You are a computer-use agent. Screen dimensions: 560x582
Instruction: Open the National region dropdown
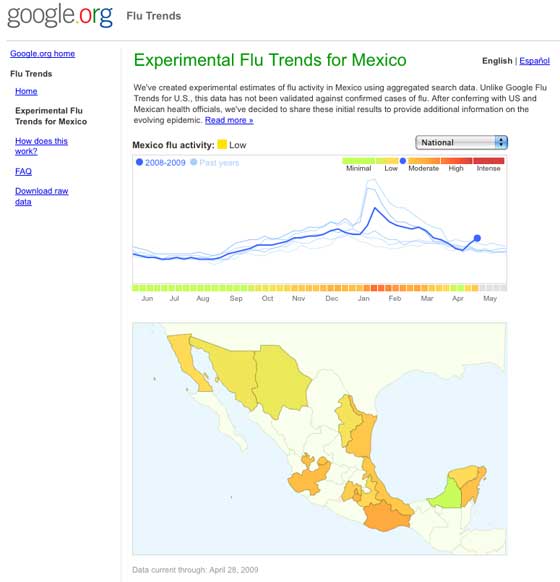tap(461, 143)
